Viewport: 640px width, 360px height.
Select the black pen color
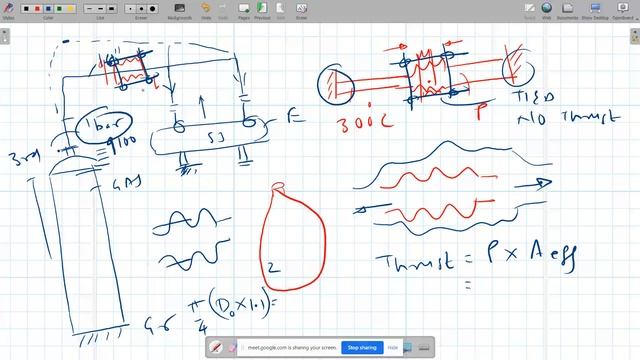click(x=26, y=9)
